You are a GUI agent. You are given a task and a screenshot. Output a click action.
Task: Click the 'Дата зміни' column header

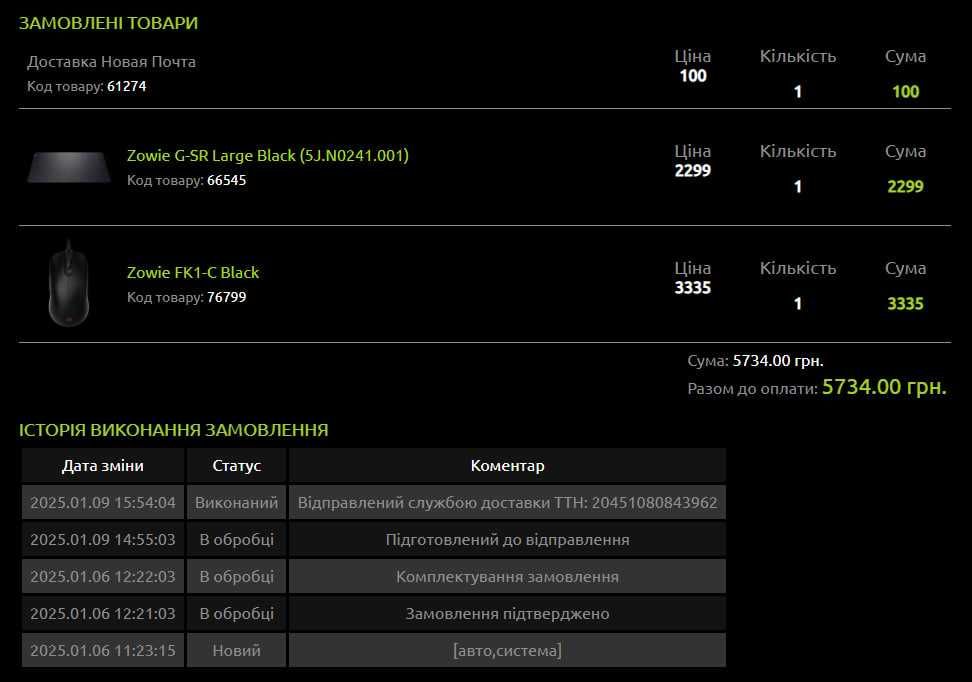[x=103, y=466]
